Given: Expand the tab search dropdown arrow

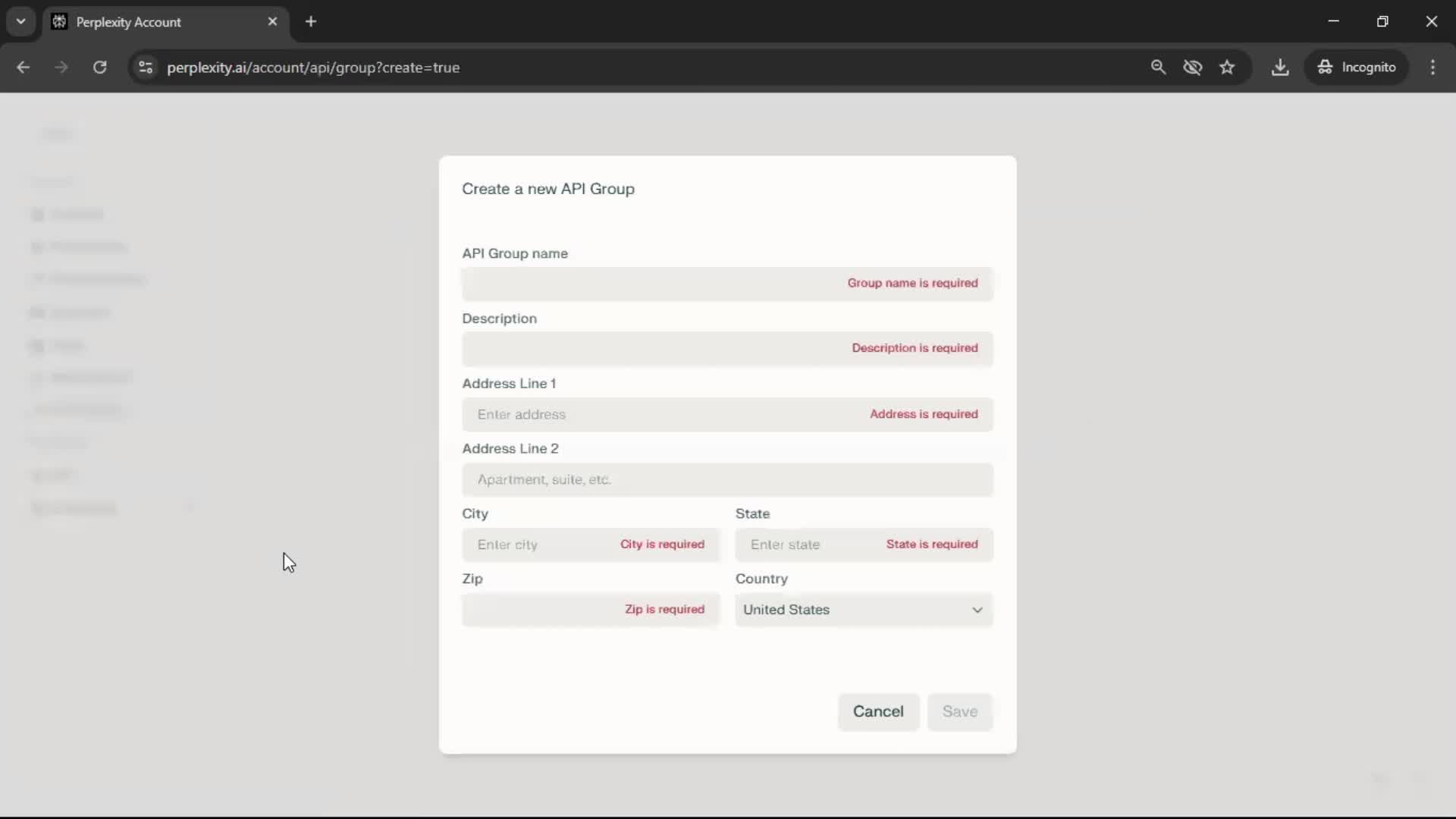Looking at the screenshot, I should point(21,21).
